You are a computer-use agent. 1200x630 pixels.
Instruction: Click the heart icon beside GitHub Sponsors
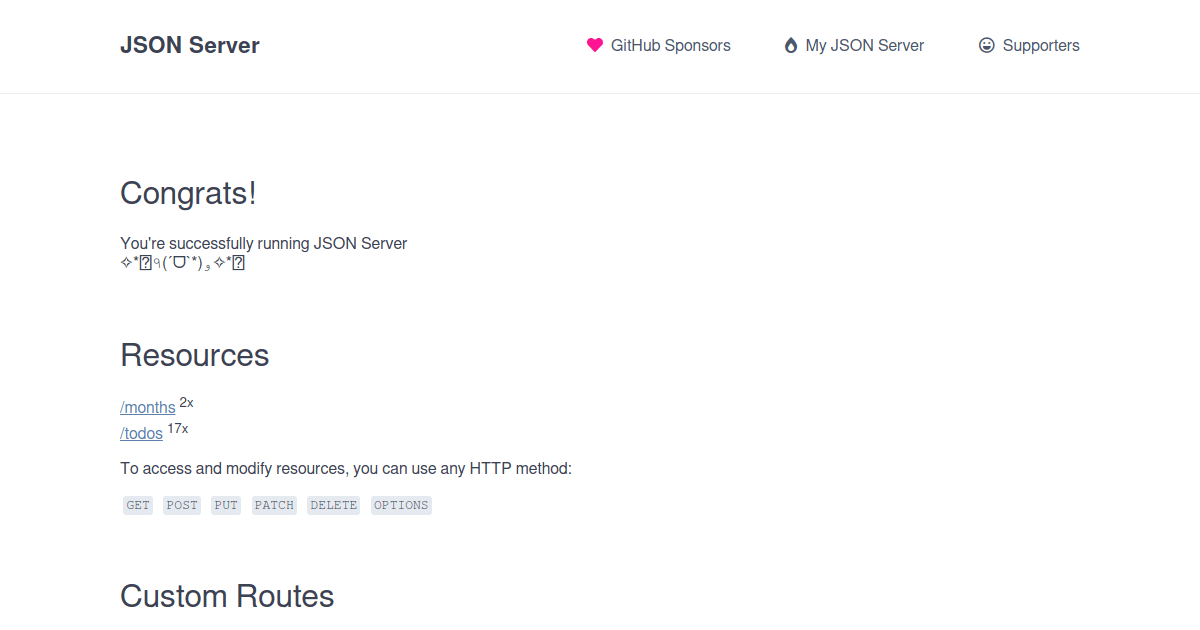pyautogui.click(x=595, y=45)
